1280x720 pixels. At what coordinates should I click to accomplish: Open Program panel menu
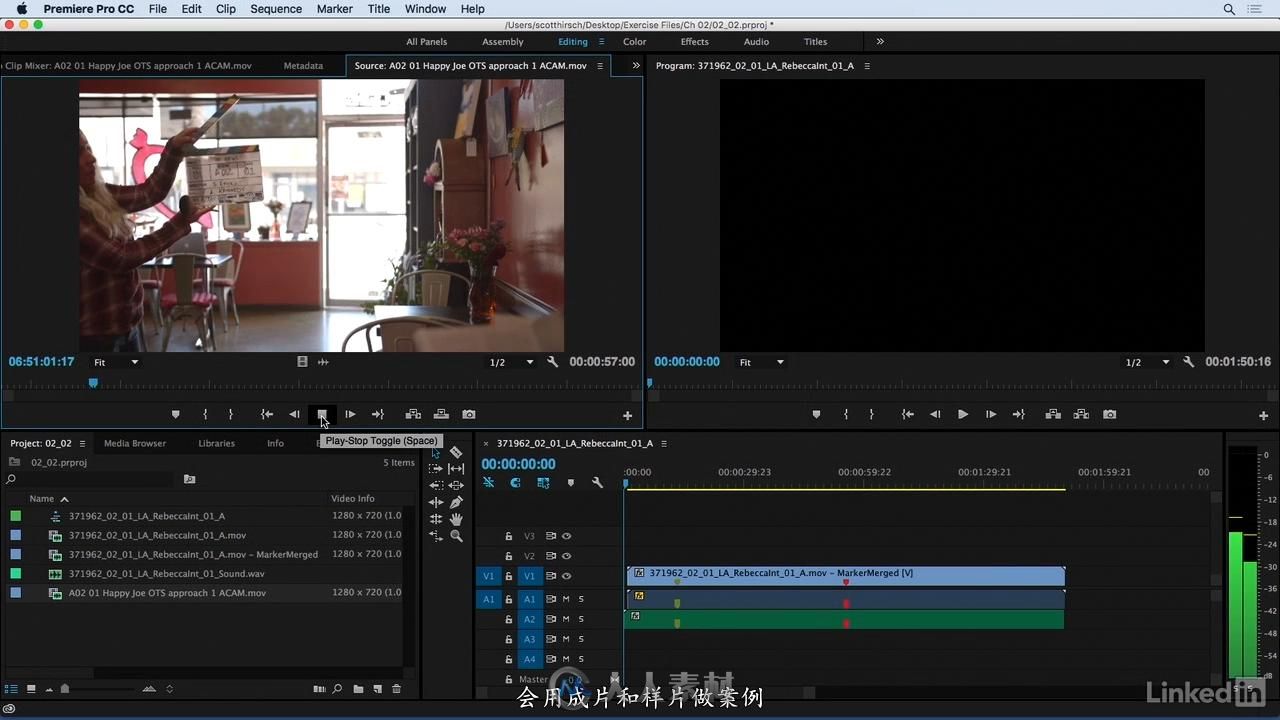pos(867,65)
